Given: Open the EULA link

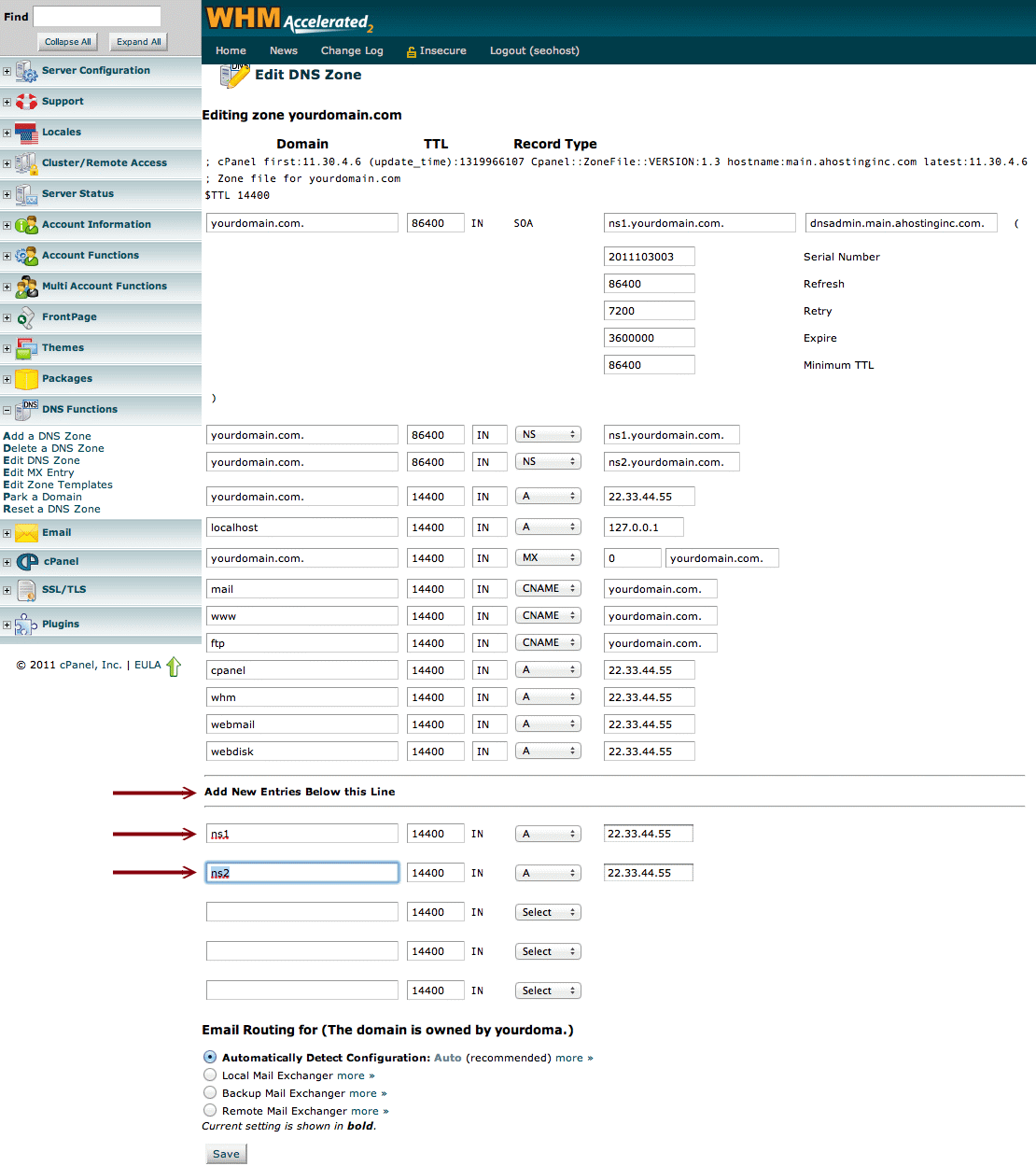Looking at the screenshot, I should pyautogui.click(x=147, y=665).
